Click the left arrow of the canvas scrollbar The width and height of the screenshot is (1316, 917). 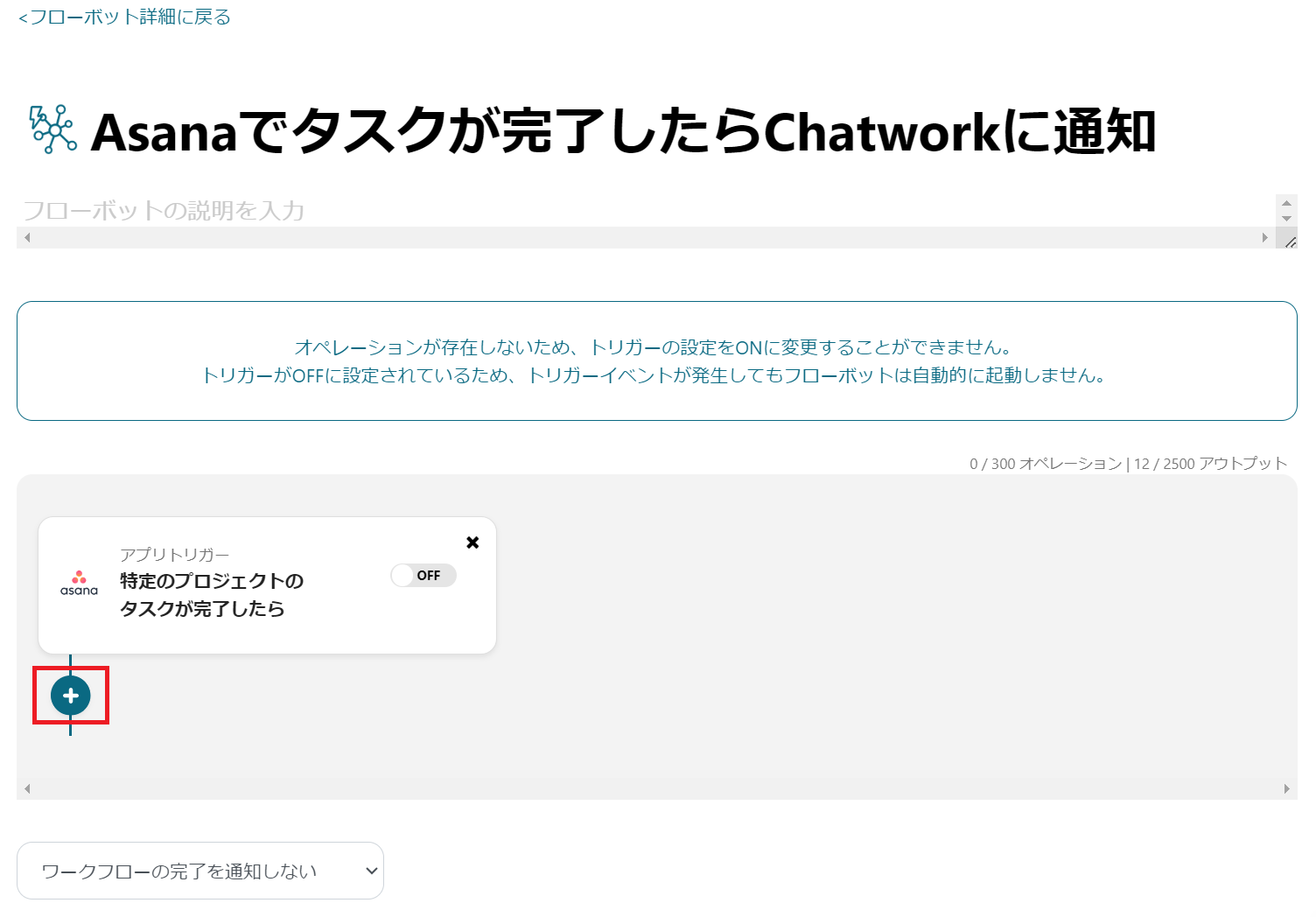26,788
